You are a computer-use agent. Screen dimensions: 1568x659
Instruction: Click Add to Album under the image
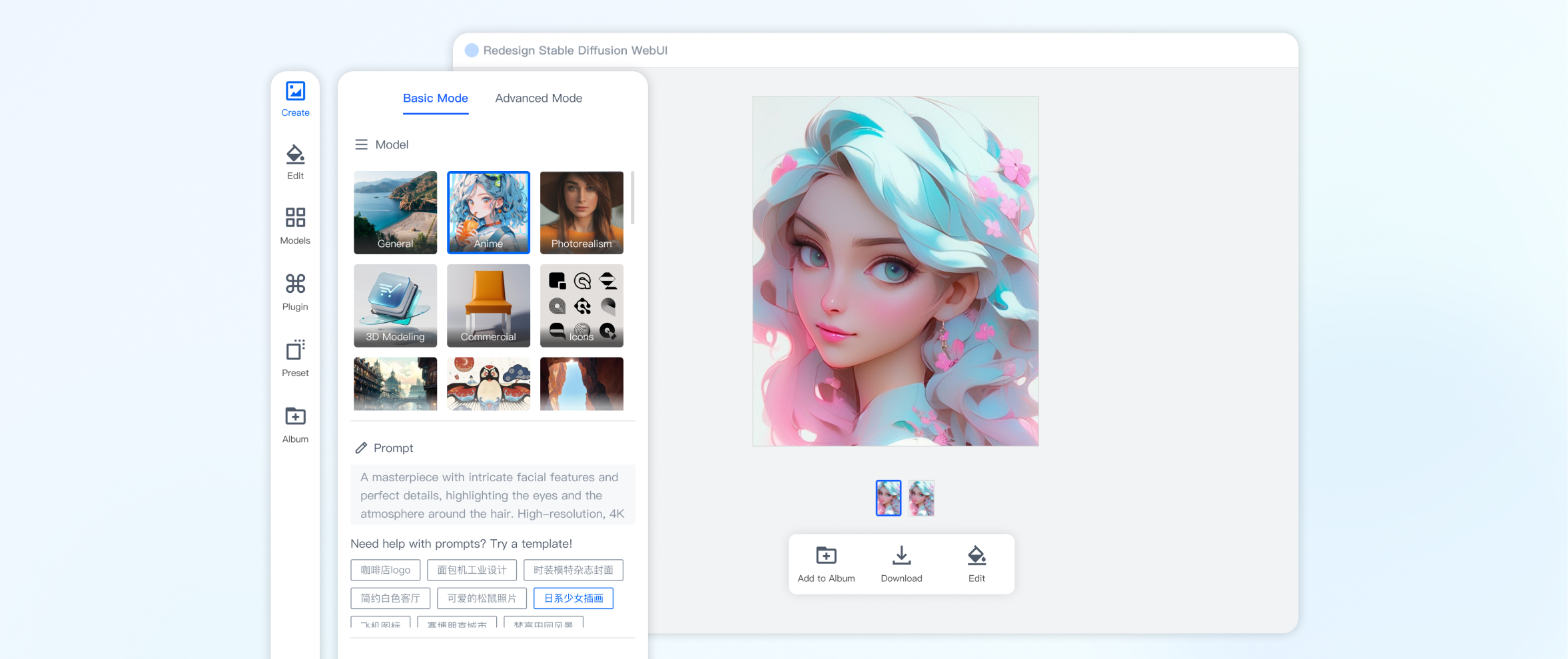click(826, 564)
